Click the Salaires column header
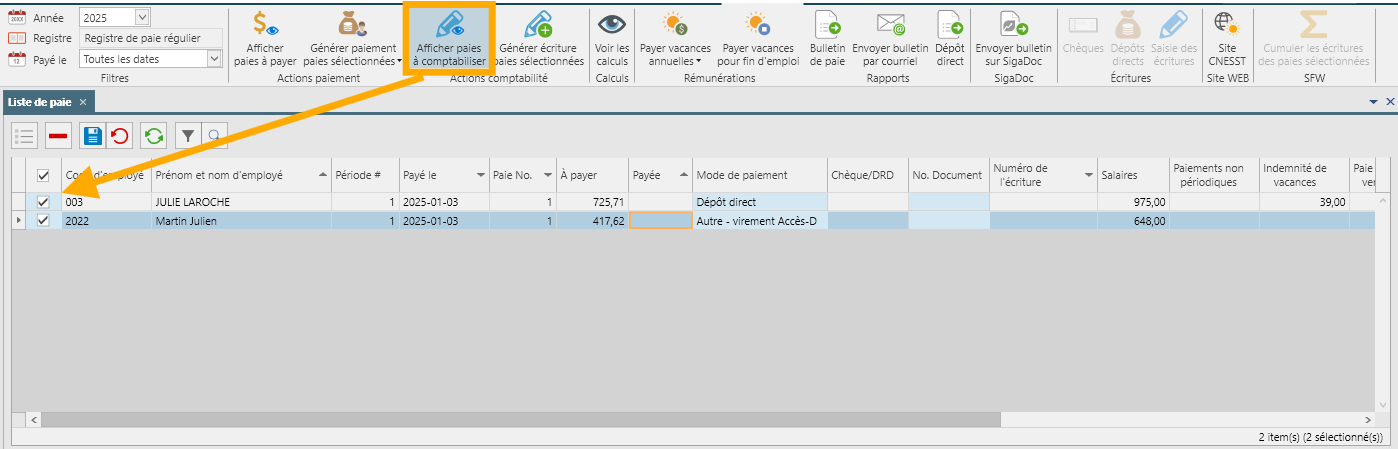 1133,175
